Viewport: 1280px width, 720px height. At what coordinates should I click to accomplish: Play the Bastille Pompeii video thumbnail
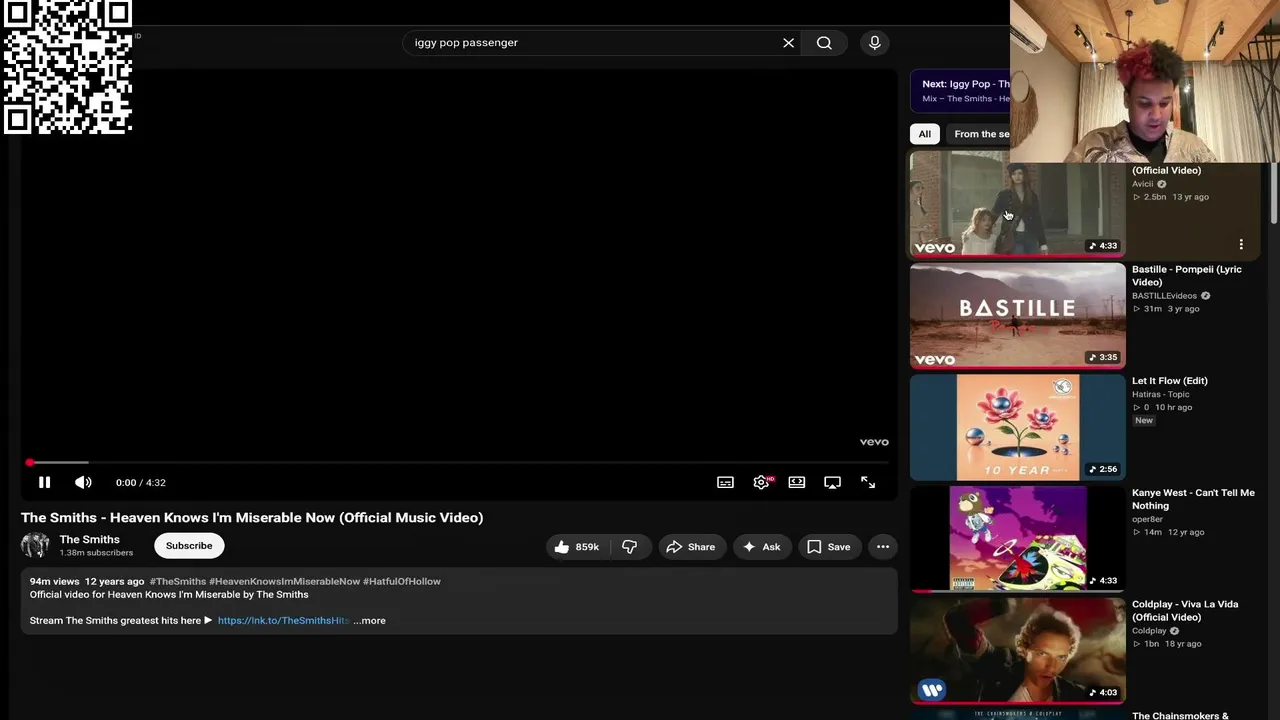point(1017,316)
